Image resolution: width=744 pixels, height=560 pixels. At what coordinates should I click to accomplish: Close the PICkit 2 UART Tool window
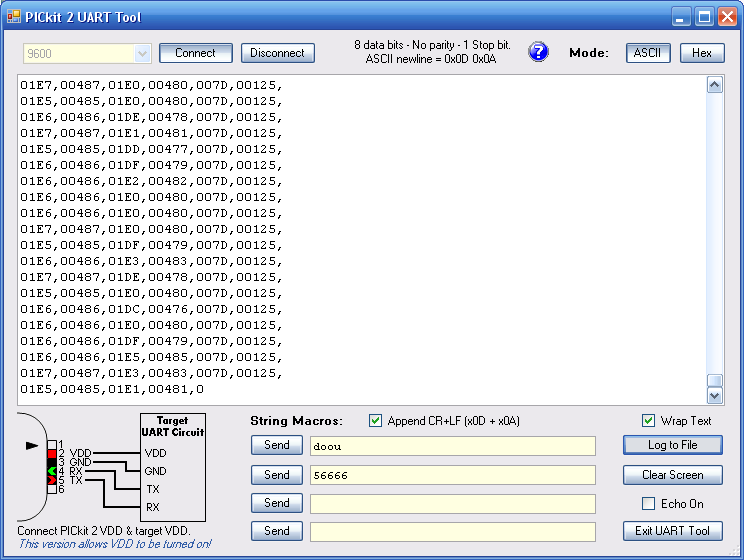click(727, 17)
